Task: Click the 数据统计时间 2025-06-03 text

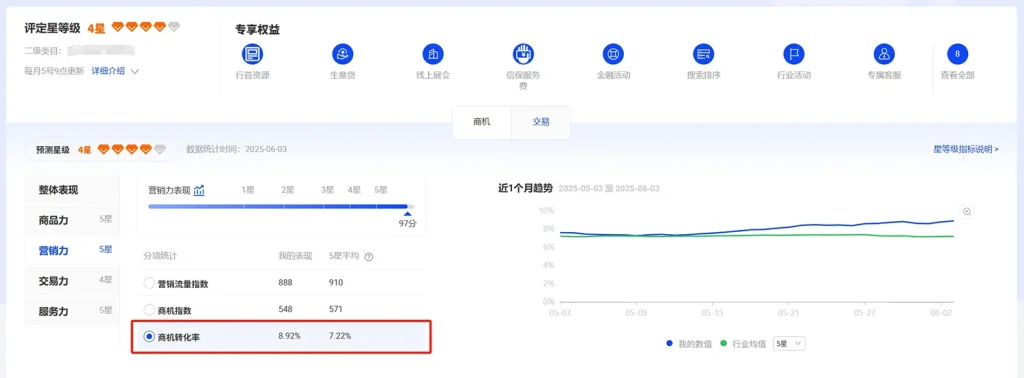Action: (x=236, y=150)
